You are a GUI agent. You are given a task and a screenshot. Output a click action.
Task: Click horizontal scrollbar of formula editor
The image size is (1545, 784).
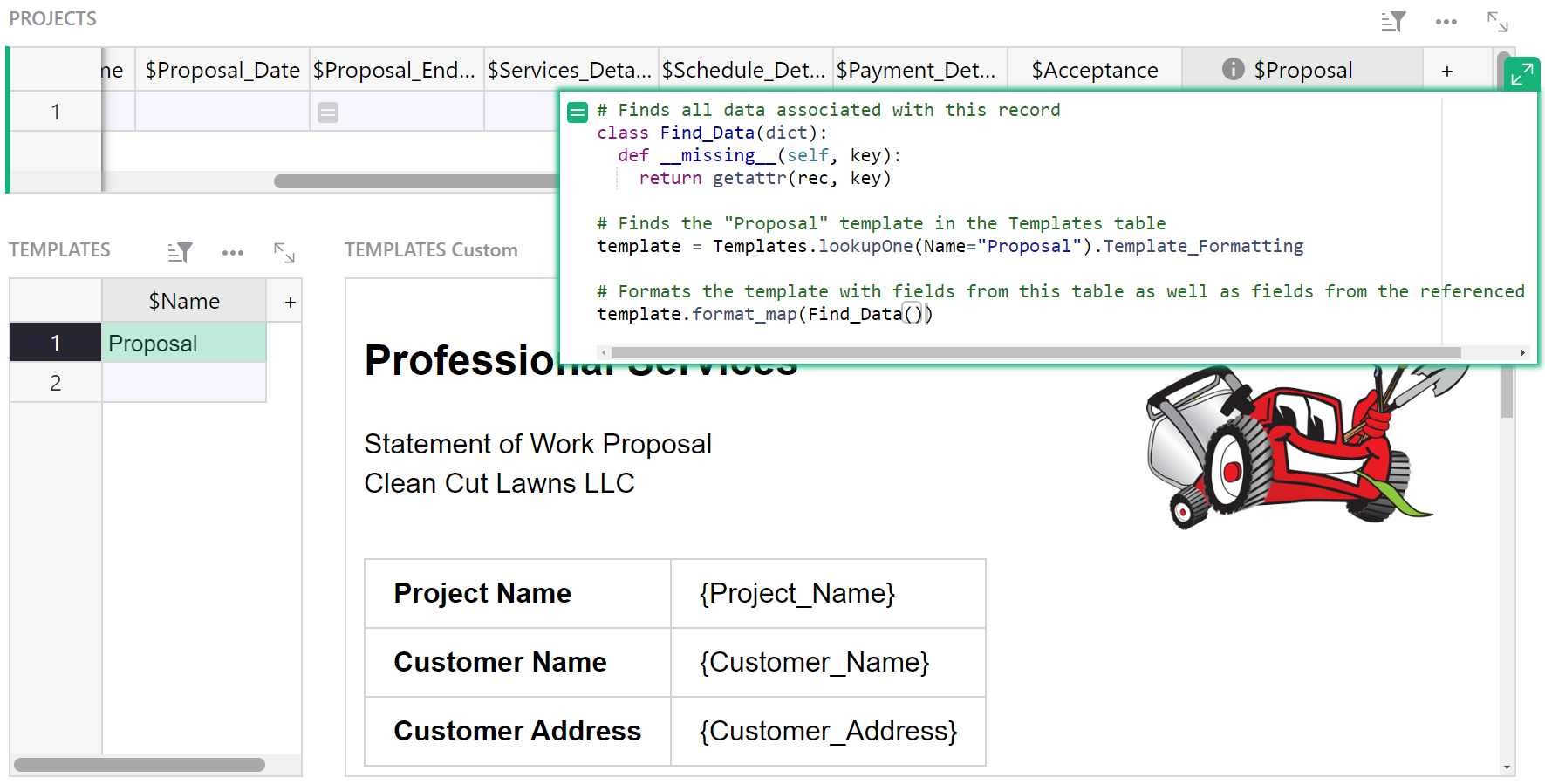[x=1035, y=353]
